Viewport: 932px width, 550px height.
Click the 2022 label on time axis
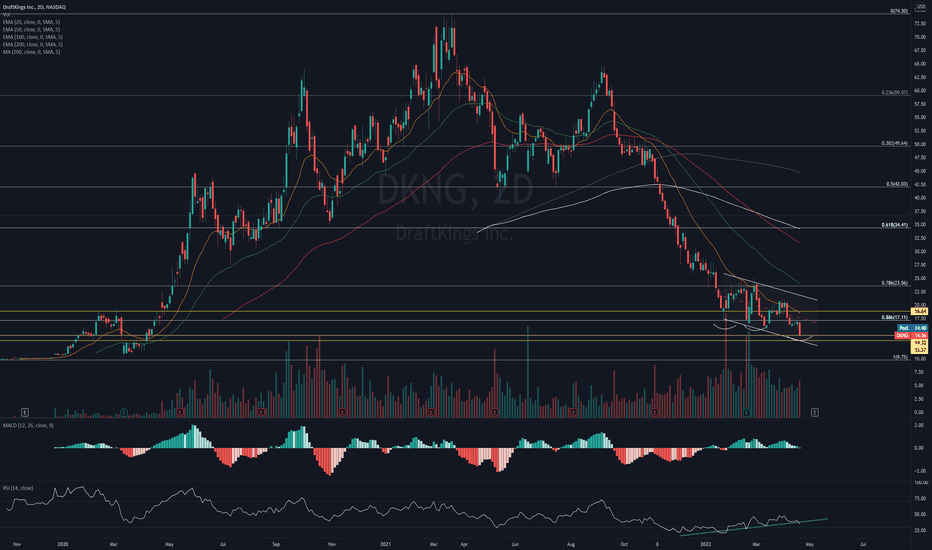706,544
